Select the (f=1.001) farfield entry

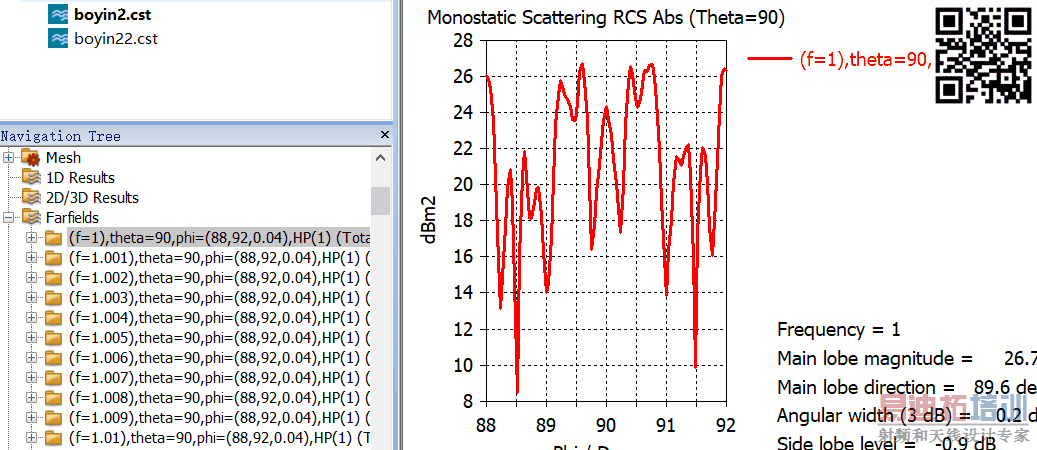219,257
